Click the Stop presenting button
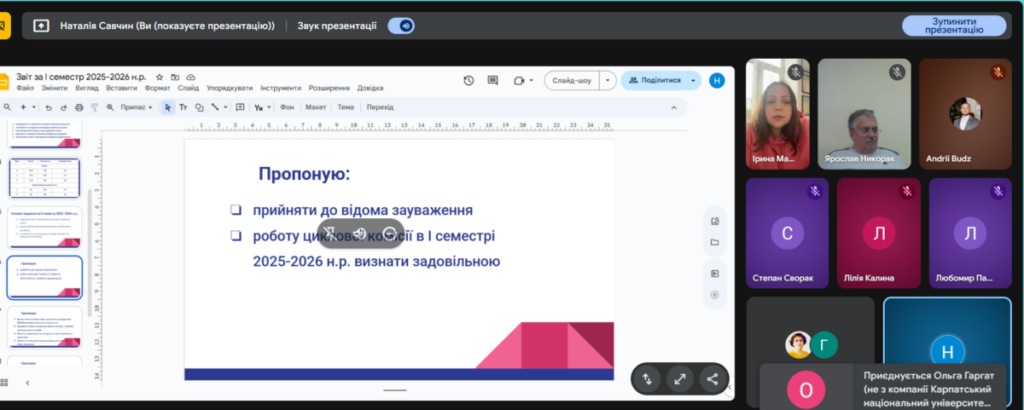The height and width of the screenshot is (410, 1024). pyautogui.click(x=953, y=26)
